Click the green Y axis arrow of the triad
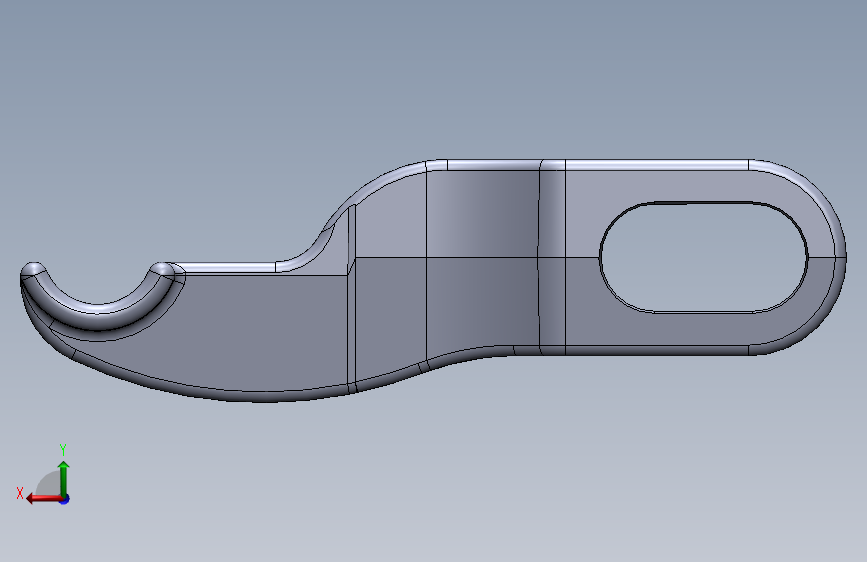The width and height of the screenshot is (867, 562). pyautogui.click(x=64, y=478)
